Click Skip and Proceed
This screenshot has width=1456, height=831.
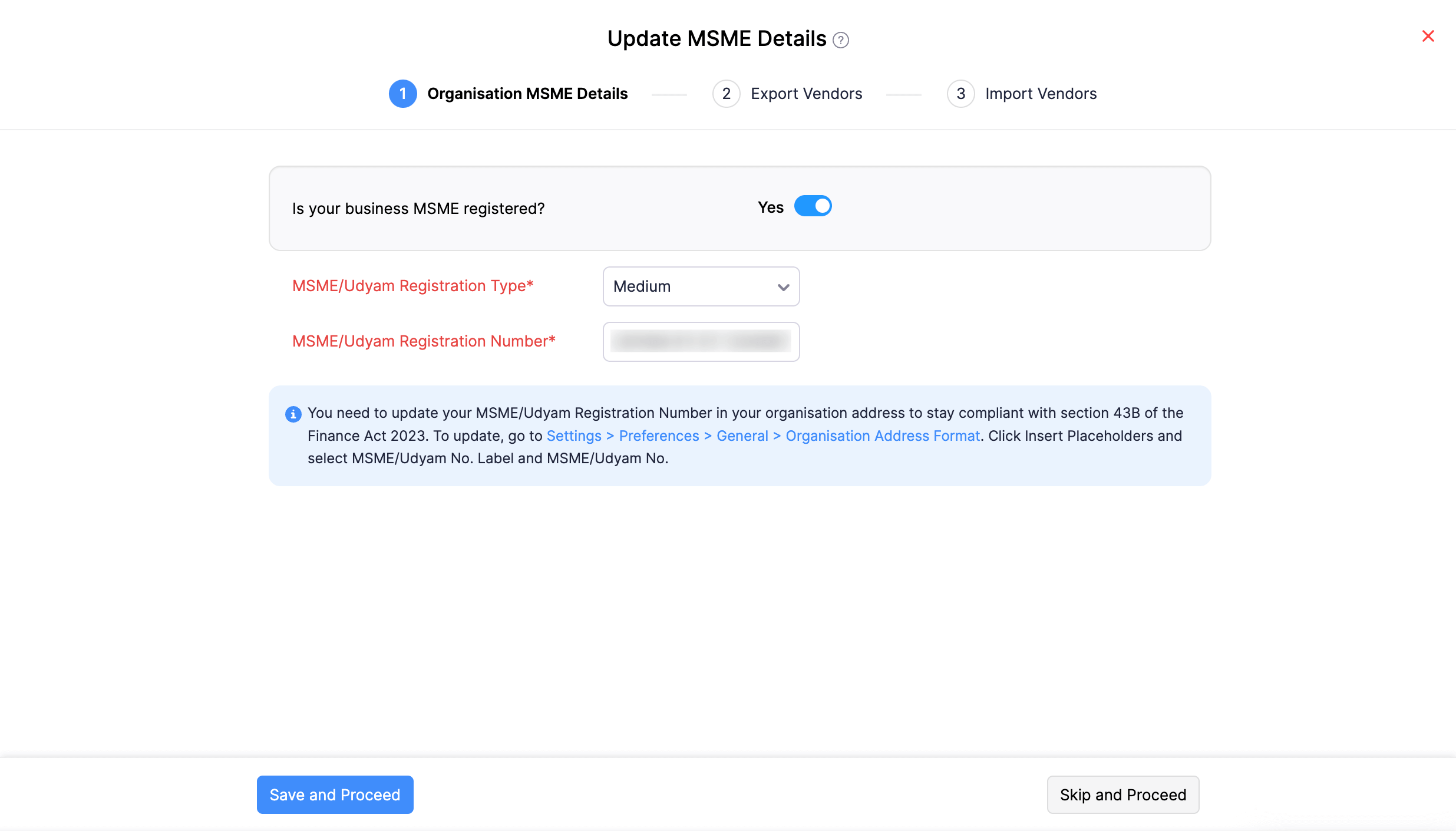tap(1122, 794)
